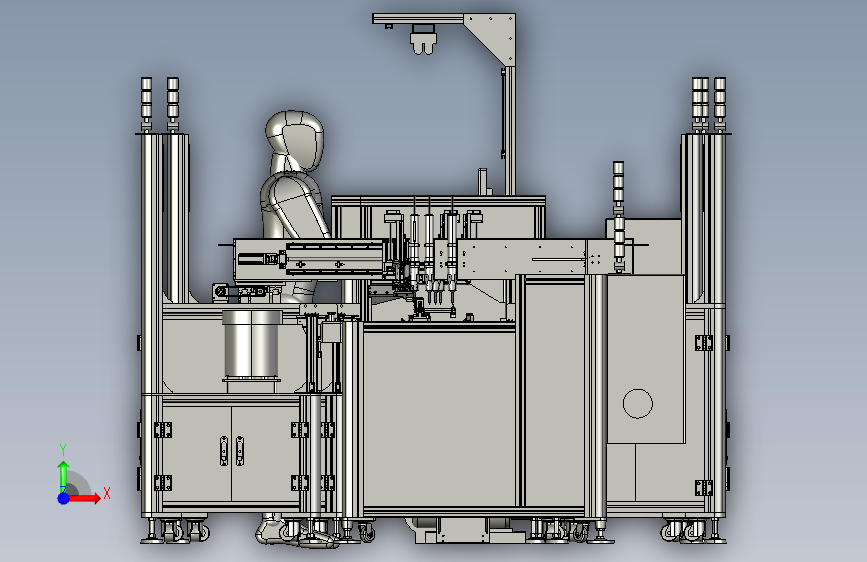This screenshot has width=867, height=562.
Task: Select the circular port on the right panel
Action: pos(638,403)
